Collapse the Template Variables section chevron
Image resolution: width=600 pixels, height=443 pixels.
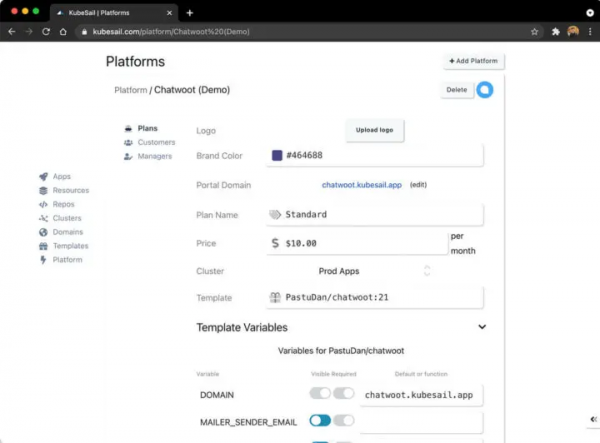482,327
